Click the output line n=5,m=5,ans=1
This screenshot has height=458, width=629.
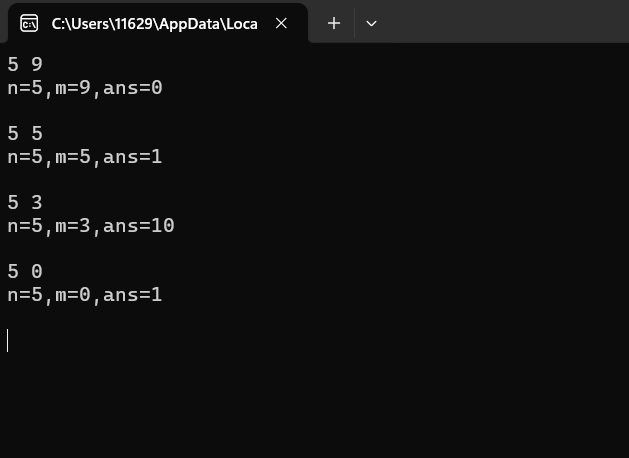coord(84,157)
